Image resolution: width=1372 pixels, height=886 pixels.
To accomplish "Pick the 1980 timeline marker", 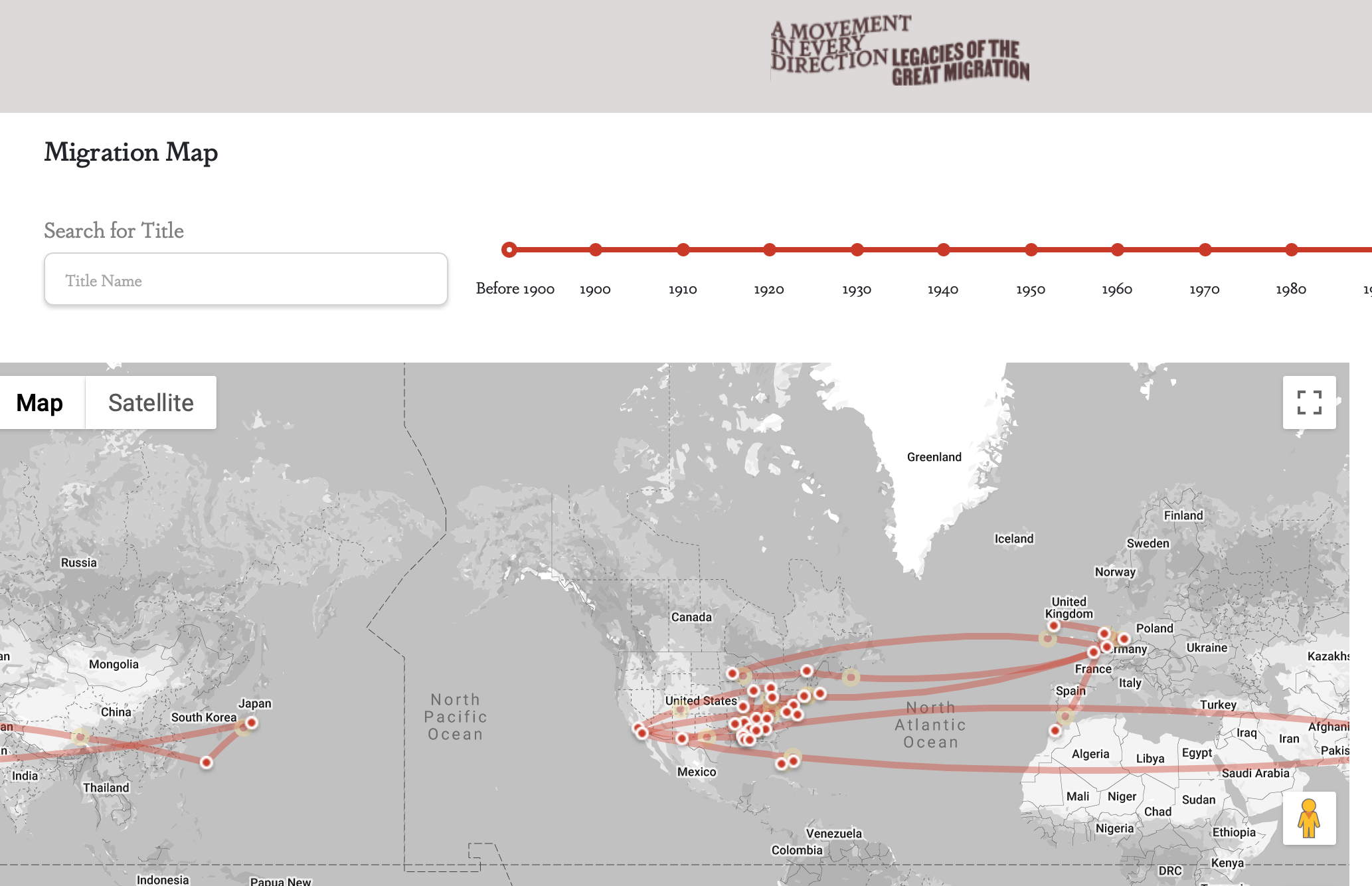I will coord(1292,250).
